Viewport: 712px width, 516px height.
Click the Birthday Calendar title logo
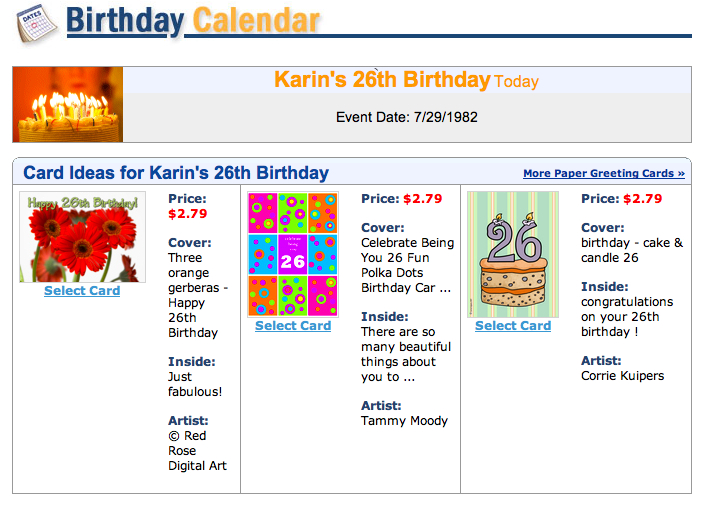click(x=193, y=21)
